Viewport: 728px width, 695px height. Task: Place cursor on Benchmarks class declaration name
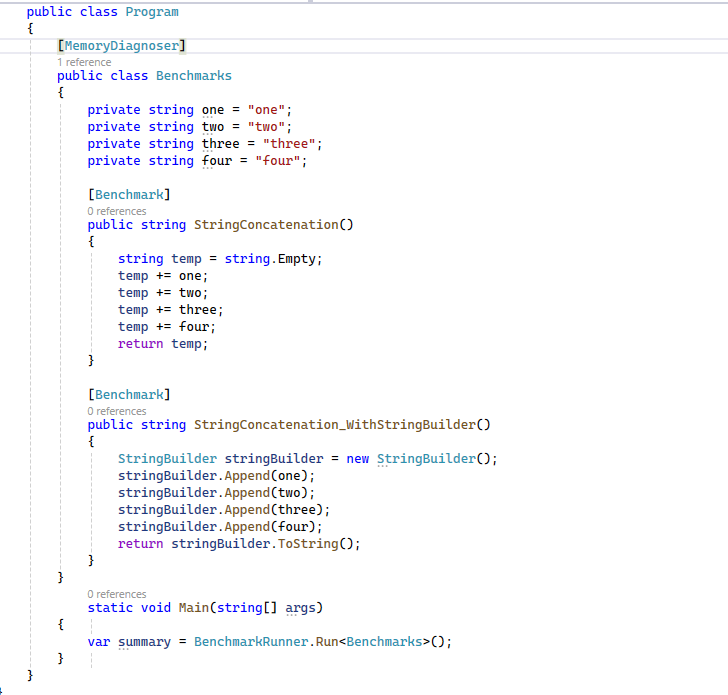click(193, 76)
